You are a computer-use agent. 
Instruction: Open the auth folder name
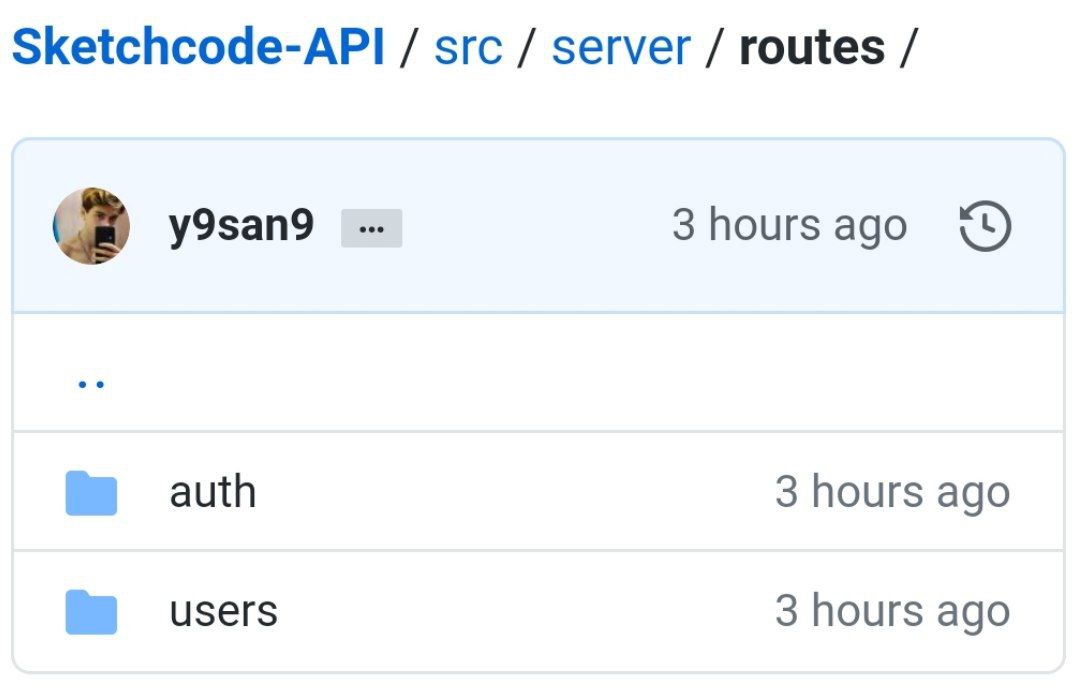[x=213, y=492]
